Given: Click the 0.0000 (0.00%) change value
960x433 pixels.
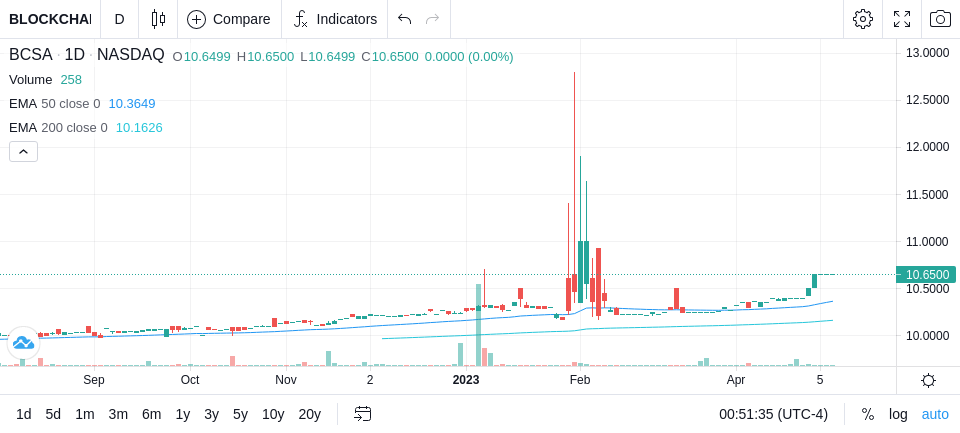Looking at the screenshot, I should point(469,57).
